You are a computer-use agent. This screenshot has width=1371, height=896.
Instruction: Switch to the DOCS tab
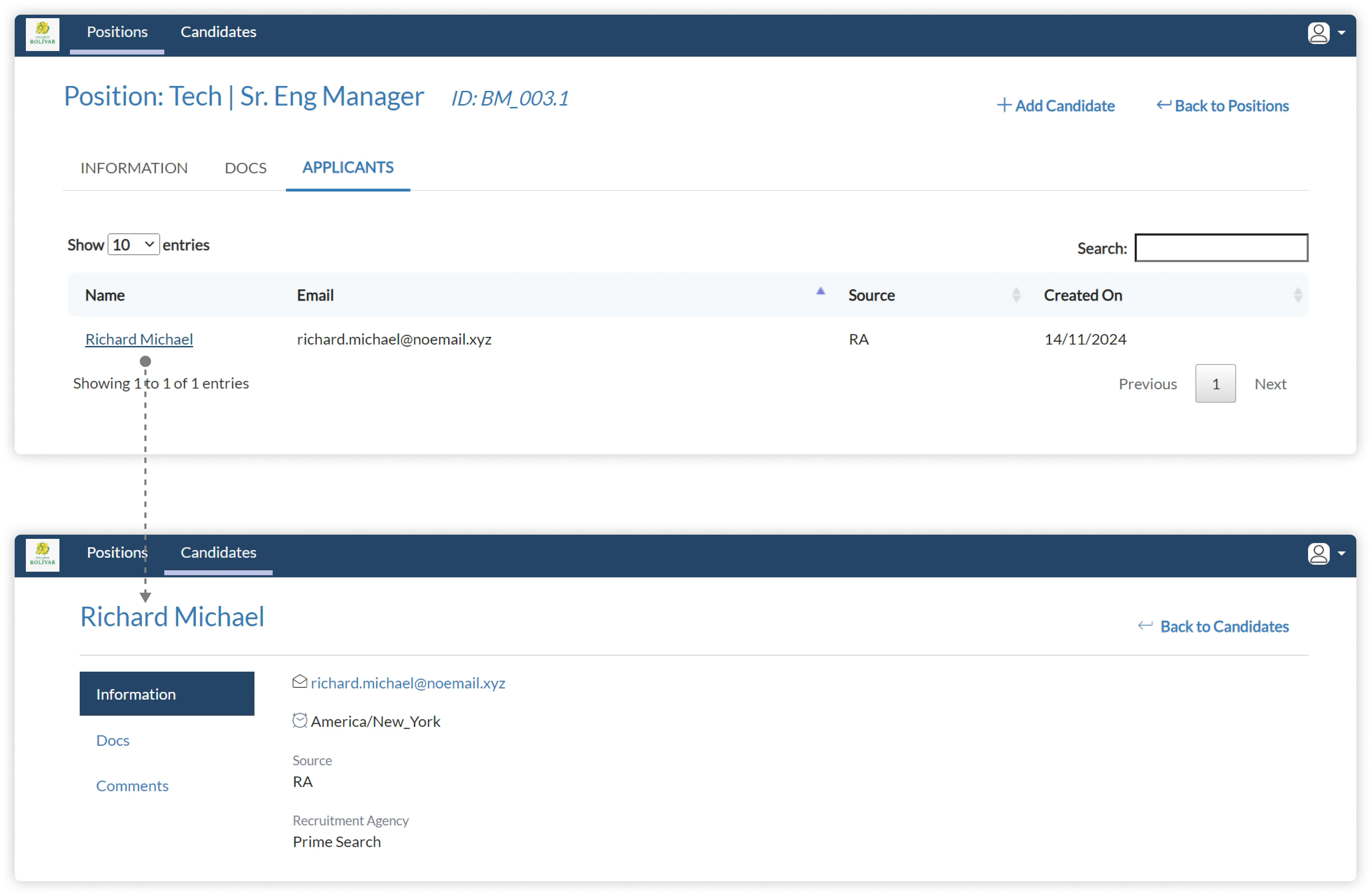(245, 168)
